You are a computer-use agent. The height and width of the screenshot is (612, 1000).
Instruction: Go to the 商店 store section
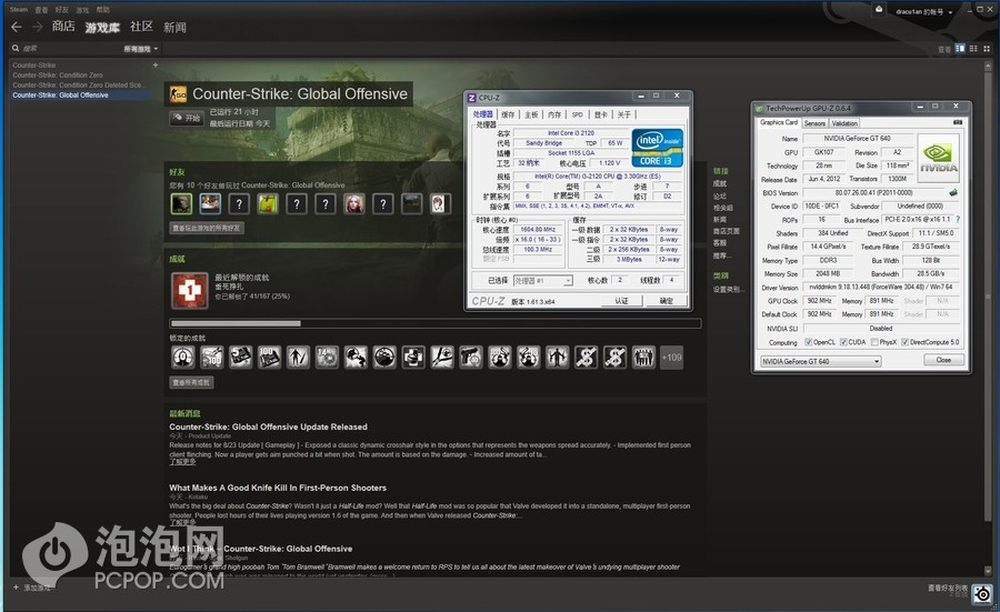point(63,26)
